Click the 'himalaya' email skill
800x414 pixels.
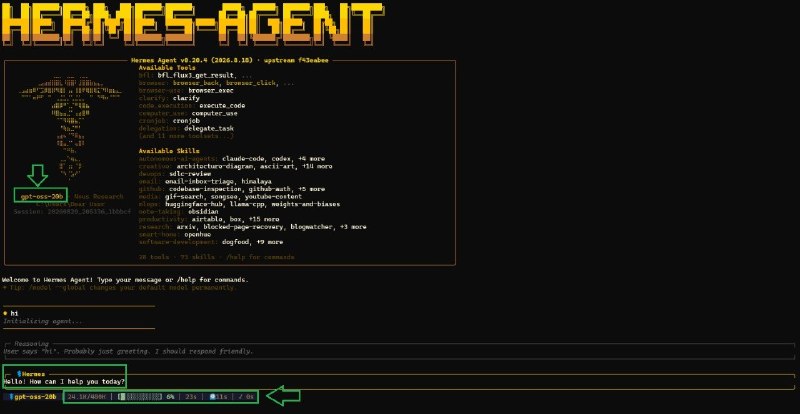tap(256, 181)
